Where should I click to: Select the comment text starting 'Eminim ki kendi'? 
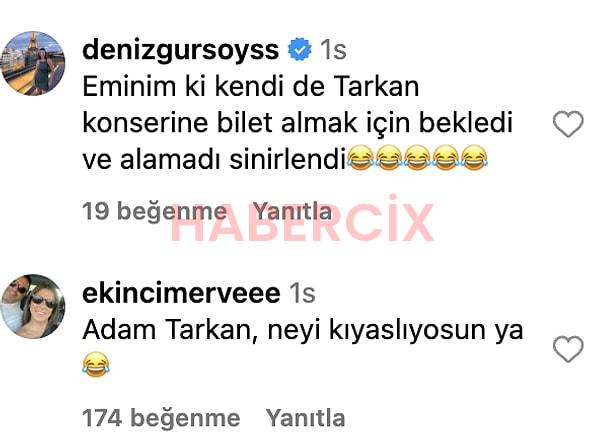click(x=297, y=123)
